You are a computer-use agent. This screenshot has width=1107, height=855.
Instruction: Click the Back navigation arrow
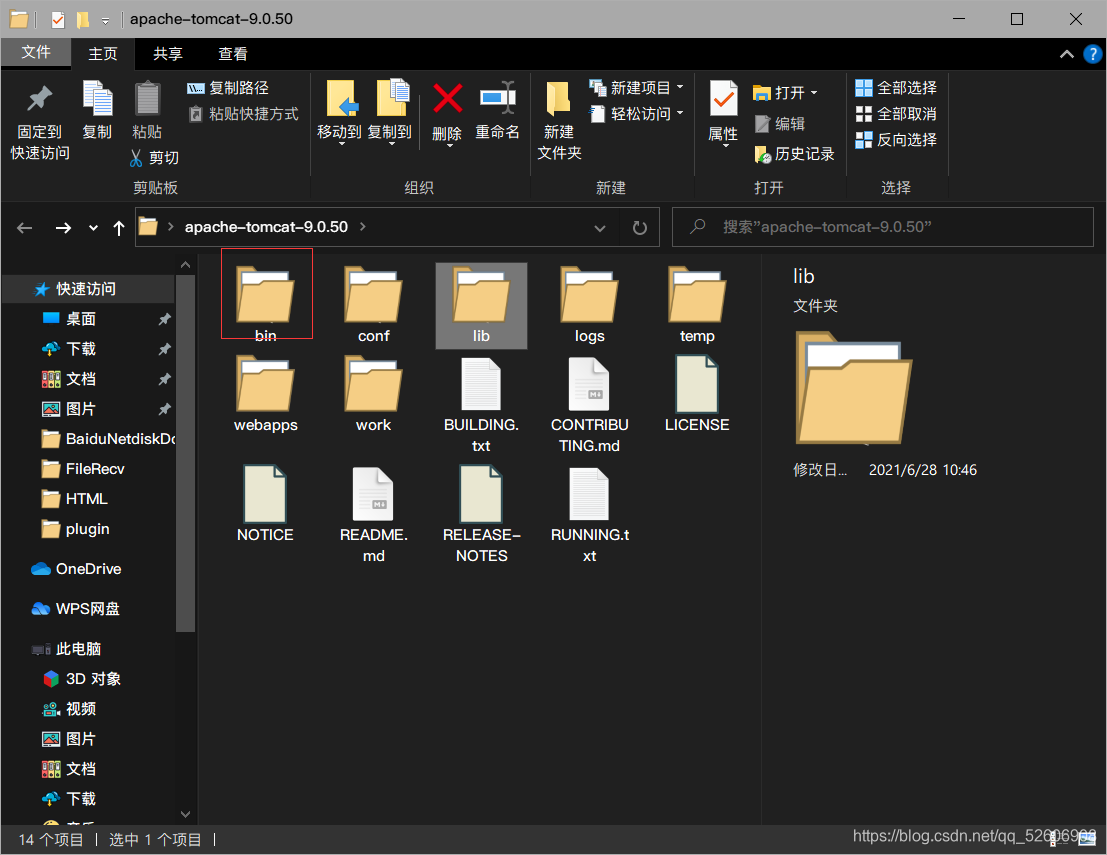[x=25, y=227]
